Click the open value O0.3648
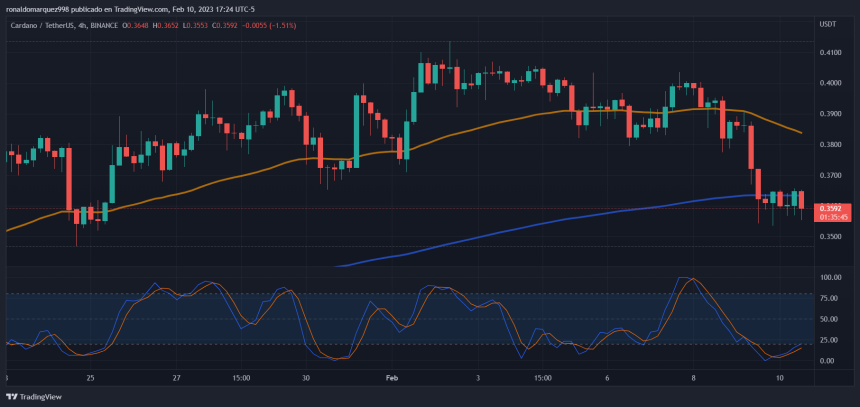 point(133,25)
